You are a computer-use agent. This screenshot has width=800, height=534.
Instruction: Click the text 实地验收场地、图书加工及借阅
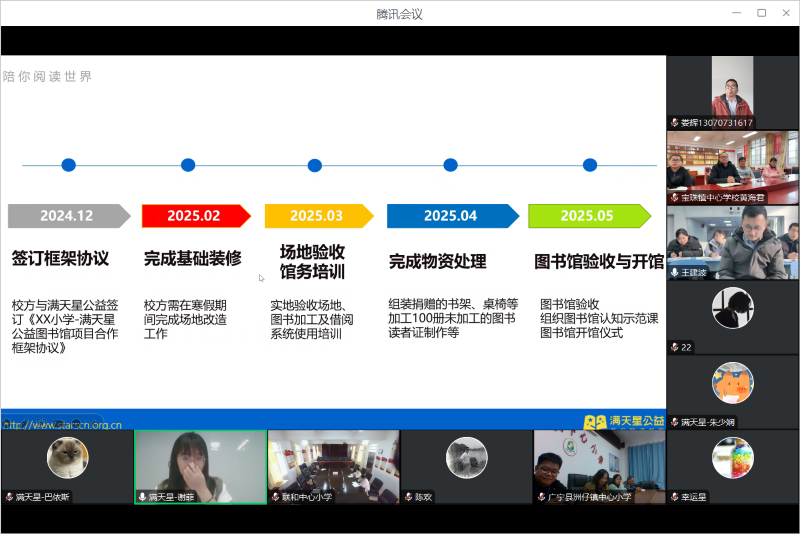pos(312,313)
